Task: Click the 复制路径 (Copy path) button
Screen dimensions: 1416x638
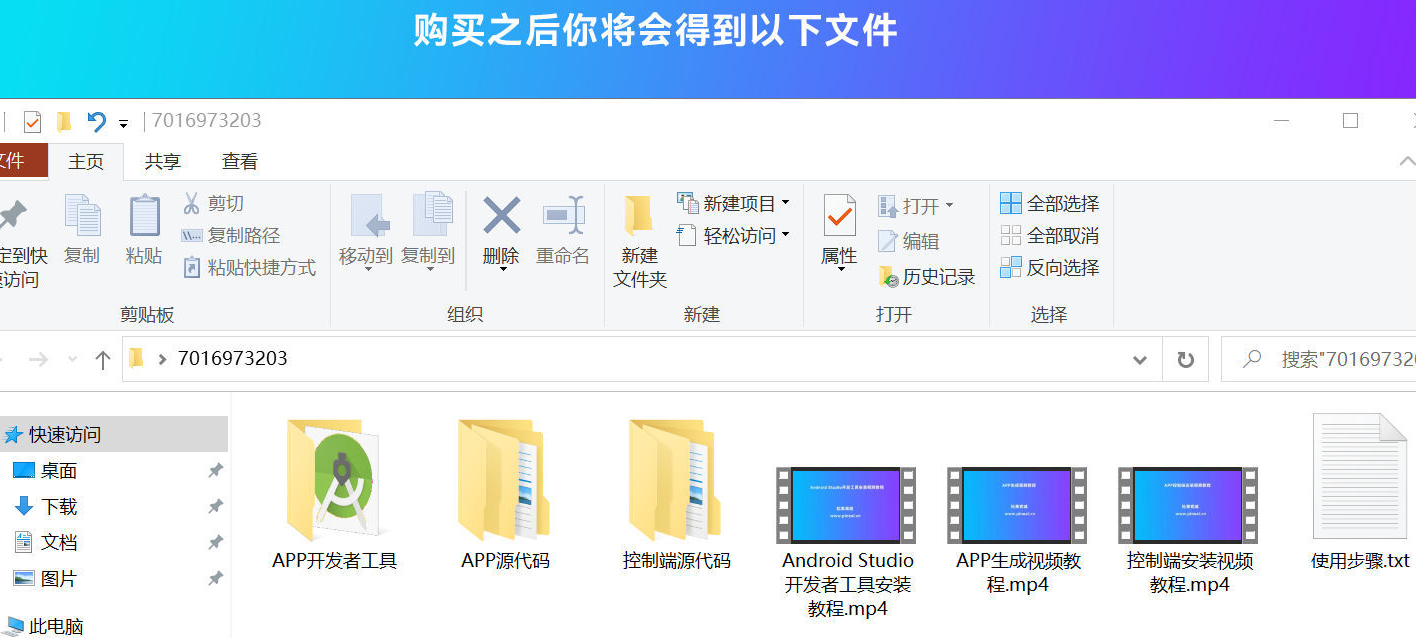Action: tap(232, 235)
